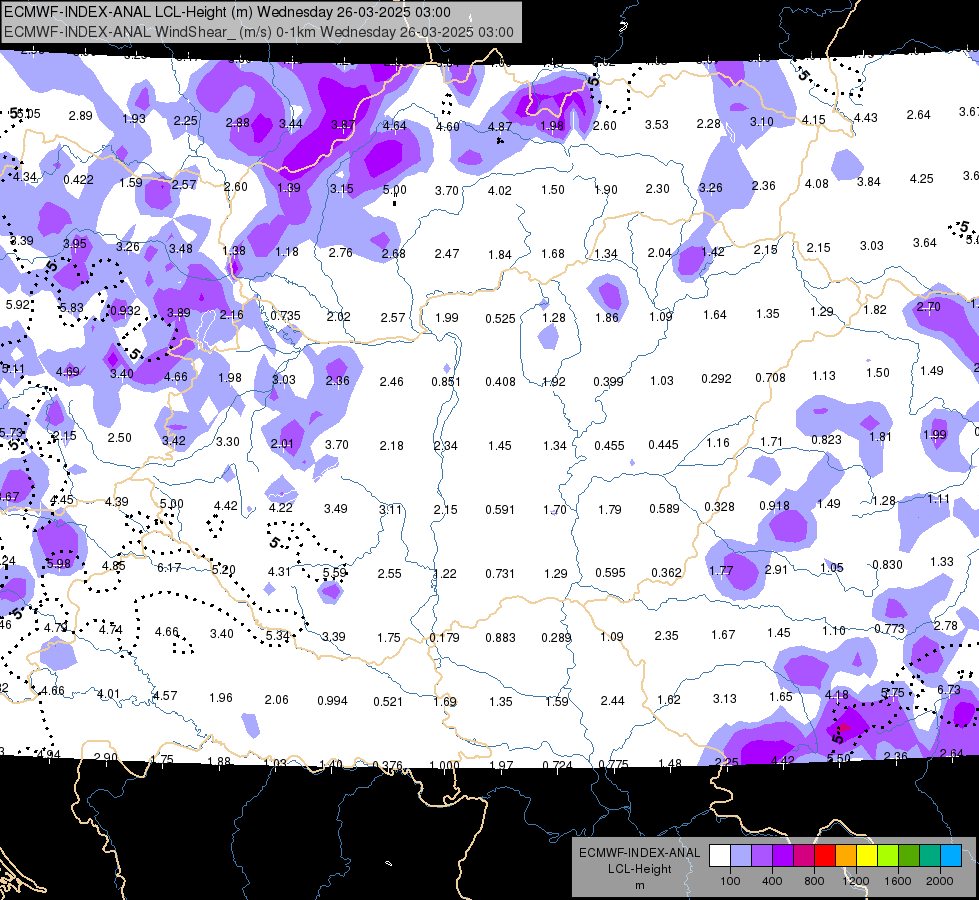
Task: Click wind shear value 0.521
Action: [x=388, y=701]
